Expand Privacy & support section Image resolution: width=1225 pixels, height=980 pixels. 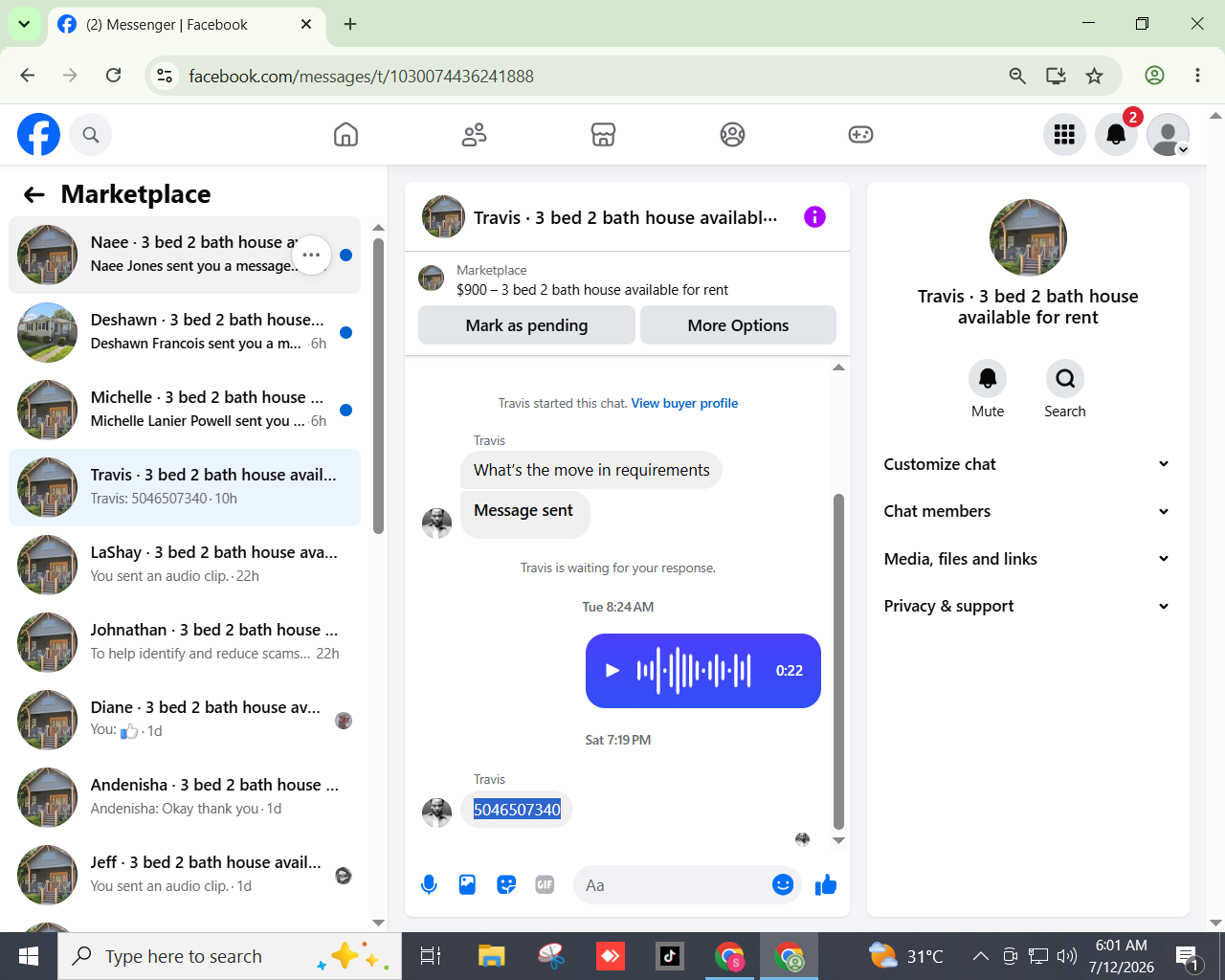[1027, 606]
